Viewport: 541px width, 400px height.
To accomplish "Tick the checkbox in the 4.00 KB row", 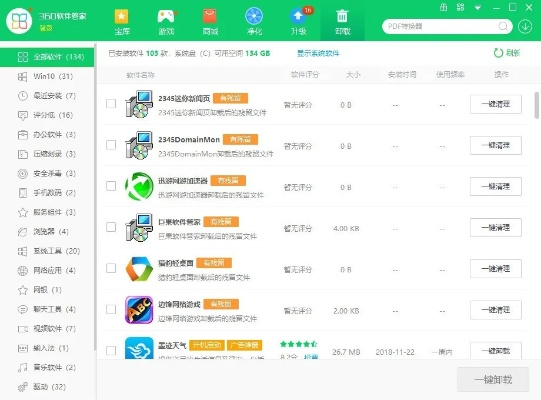I will 111,227.
